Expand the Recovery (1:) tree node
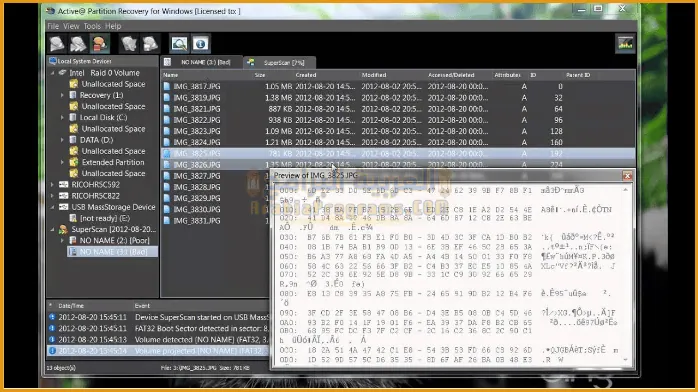This screenshot has width=698, height=392. 62,95
